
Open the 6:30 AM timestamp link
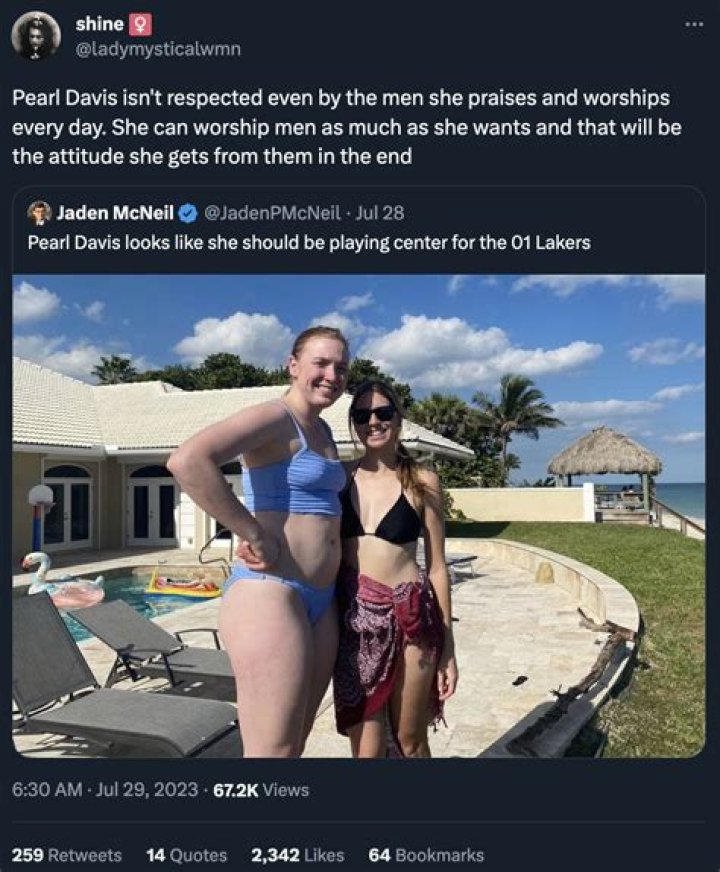coord(47,790)
